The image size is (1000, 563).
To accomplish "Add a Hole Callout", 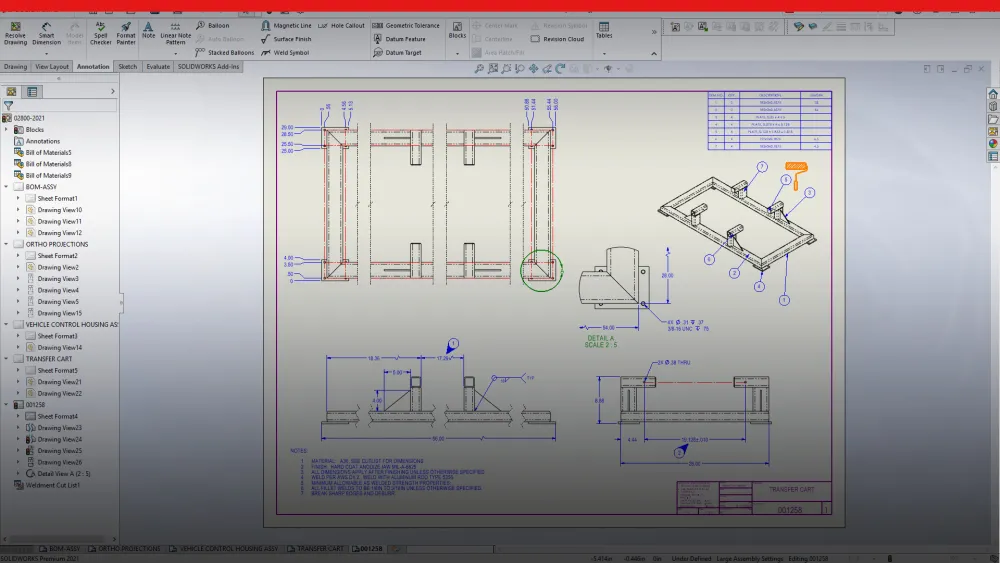I will (x=341, y=26).
